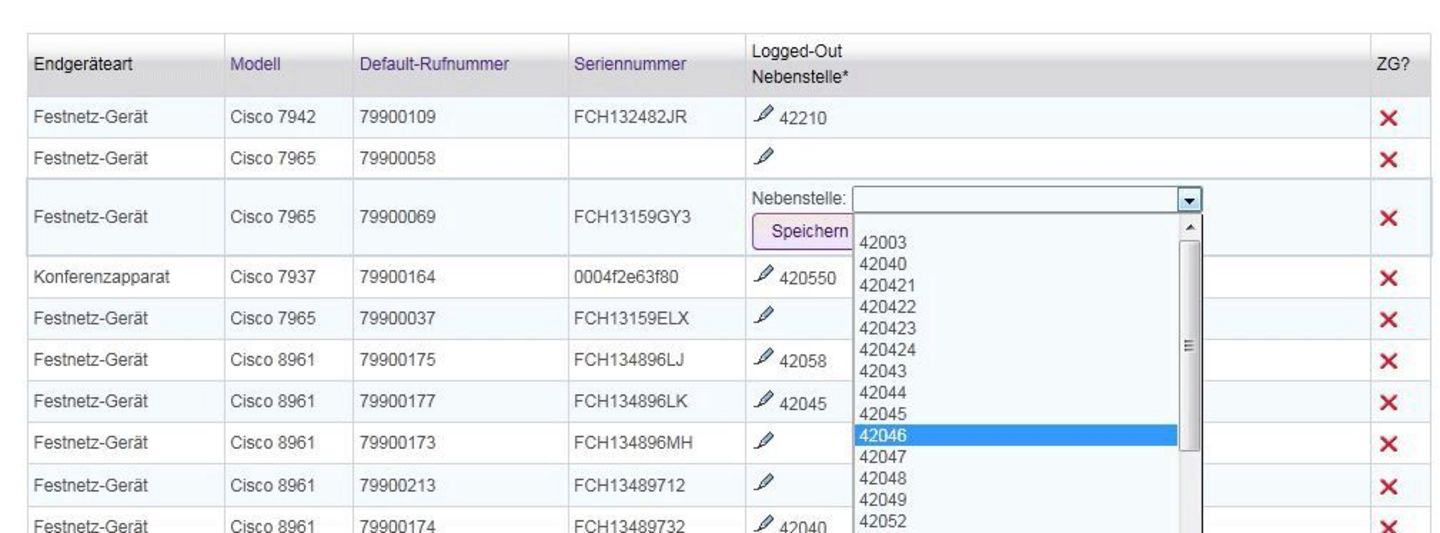Pick 42052 from the dropdown list
The image size is (1440, 533).
point(1015,521)
